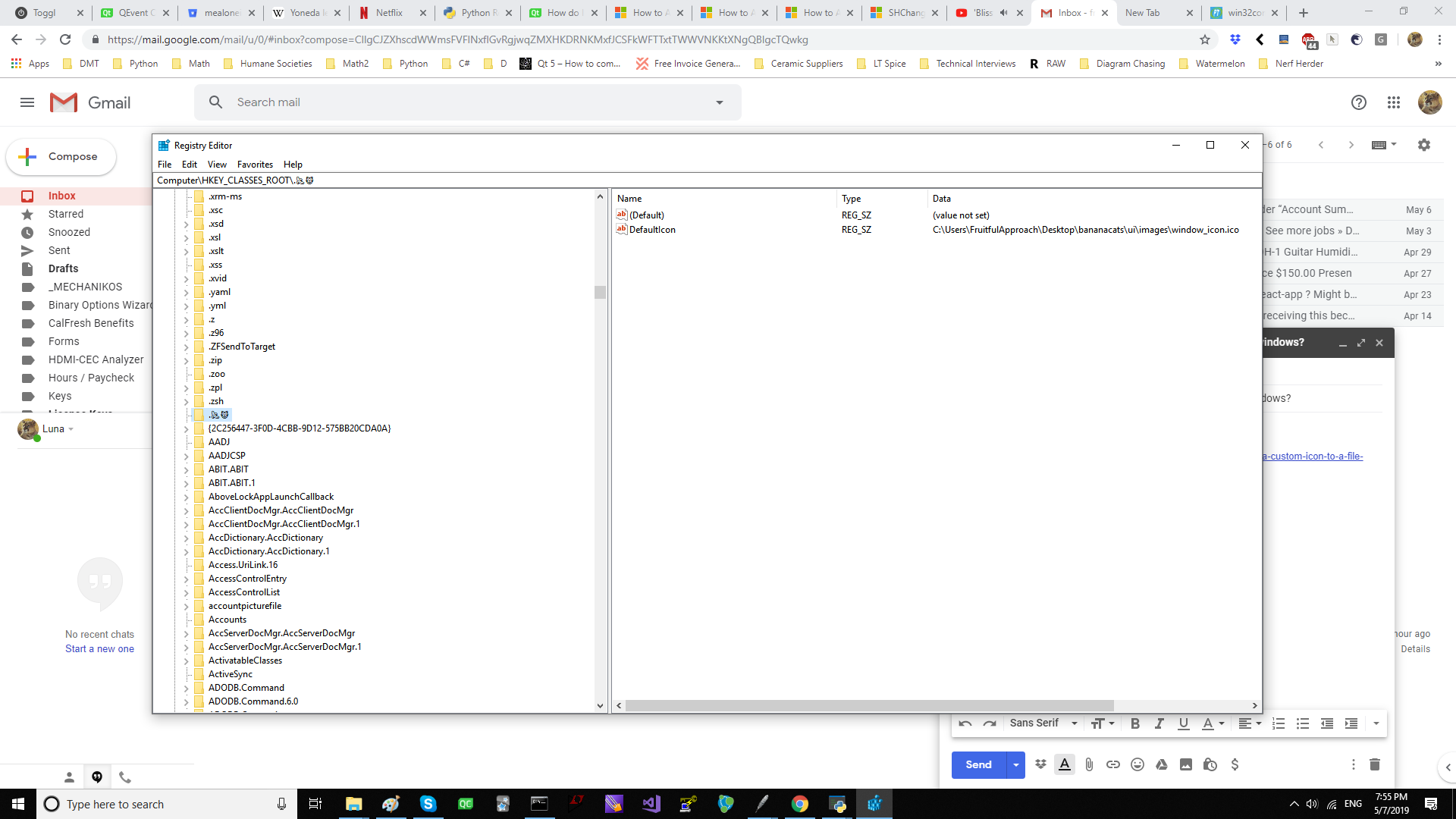Viewport: 1456px width, 819px height.
Task: Show search options dropdown in Gmail search
Action: pyautogui.click(x=720, y=102)
